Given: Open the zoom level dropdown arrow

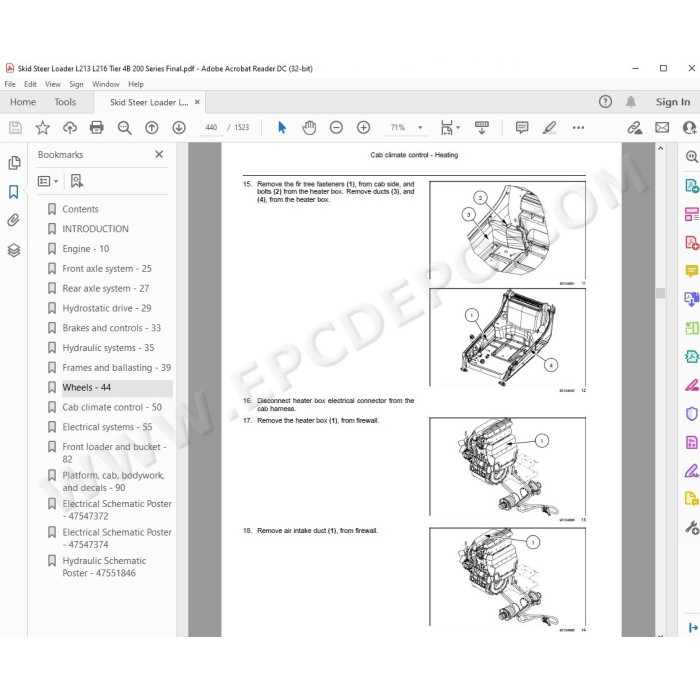Looking at the screenshot, I should [420, 128].
